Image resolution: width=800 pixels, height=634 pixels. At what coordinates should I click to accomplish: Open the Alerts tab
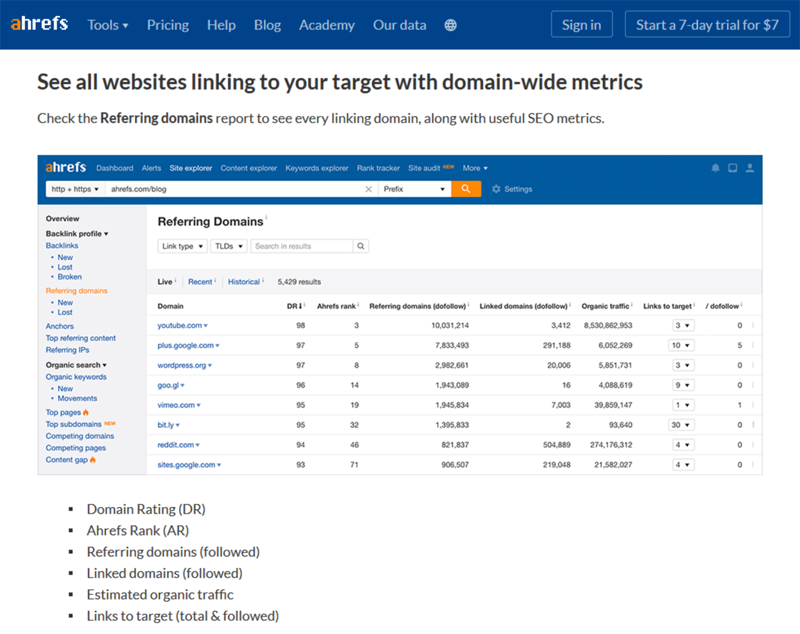pyautogui.click(x=151, y=168)
